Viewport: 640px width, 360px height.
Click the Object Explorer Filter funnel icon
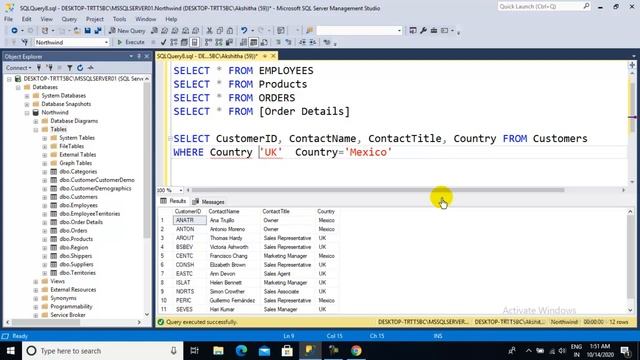click(x=70, y=68)
